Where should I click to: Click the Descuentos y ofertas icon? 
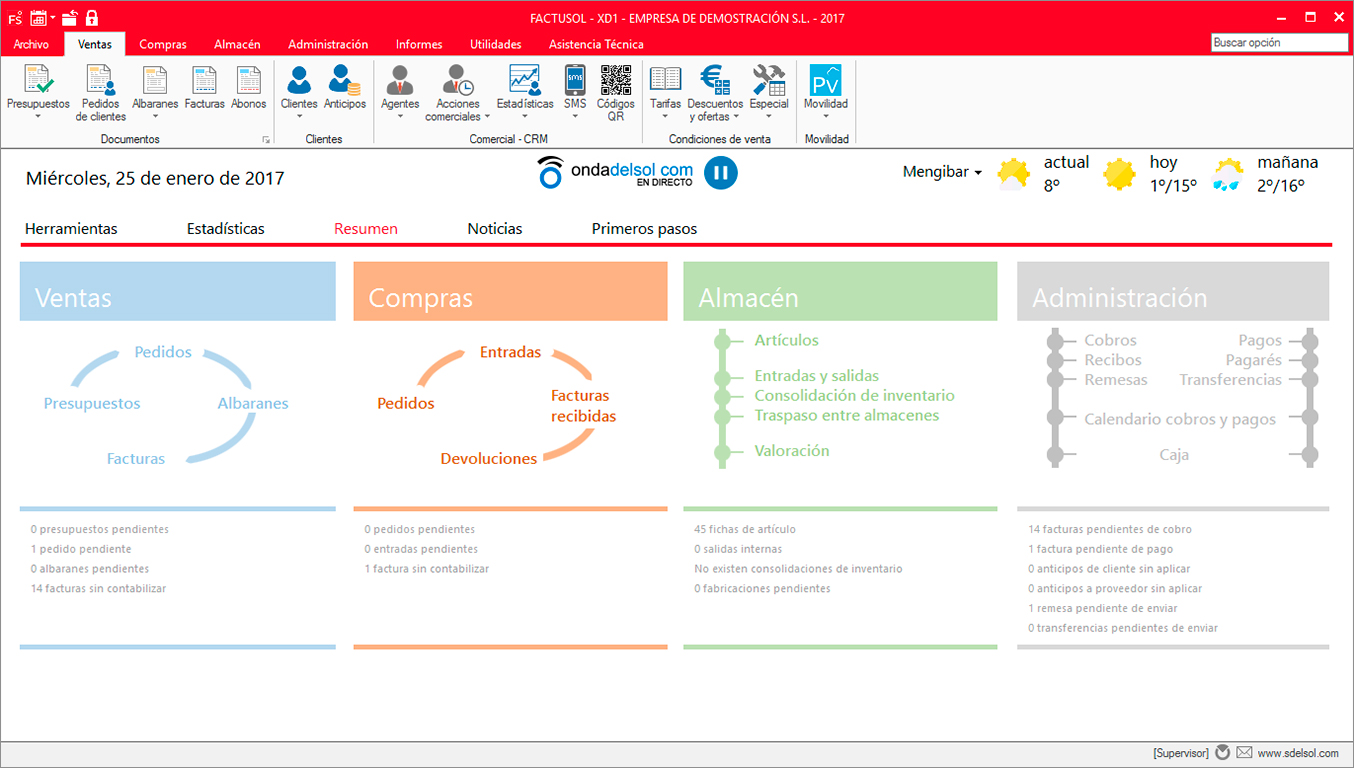tap(715, 80)
